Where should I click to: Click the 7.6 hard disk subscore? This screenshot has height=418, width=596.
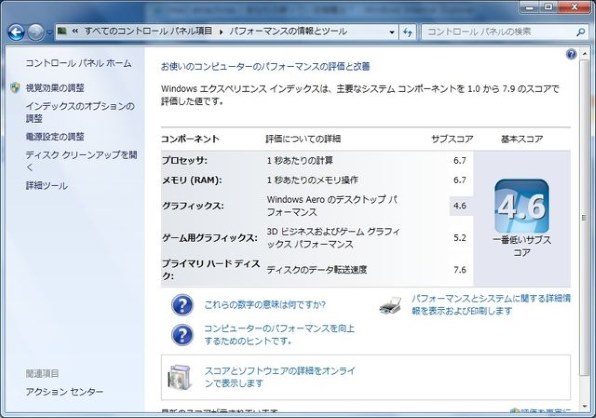coord(460,270)
